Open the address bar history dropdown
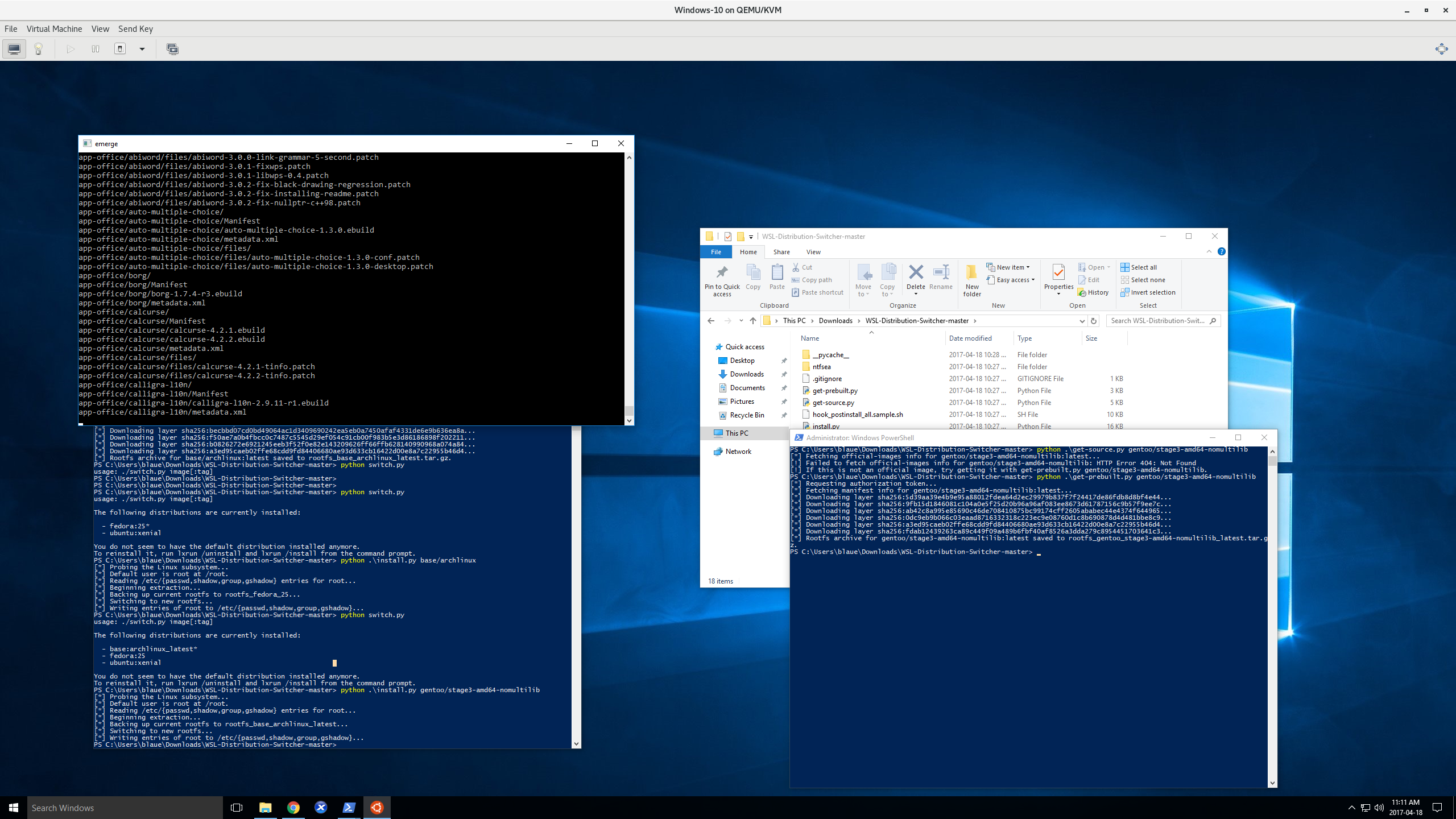 tap(1082, 321)
